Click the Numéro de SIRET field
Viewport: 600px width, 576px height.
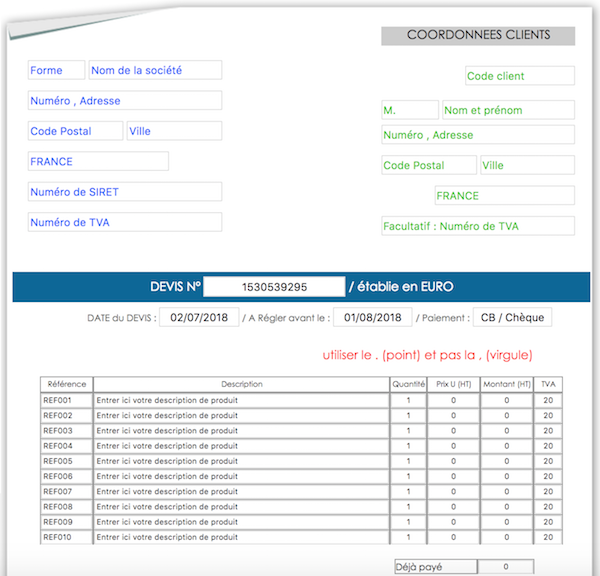(x=125, y=192)
